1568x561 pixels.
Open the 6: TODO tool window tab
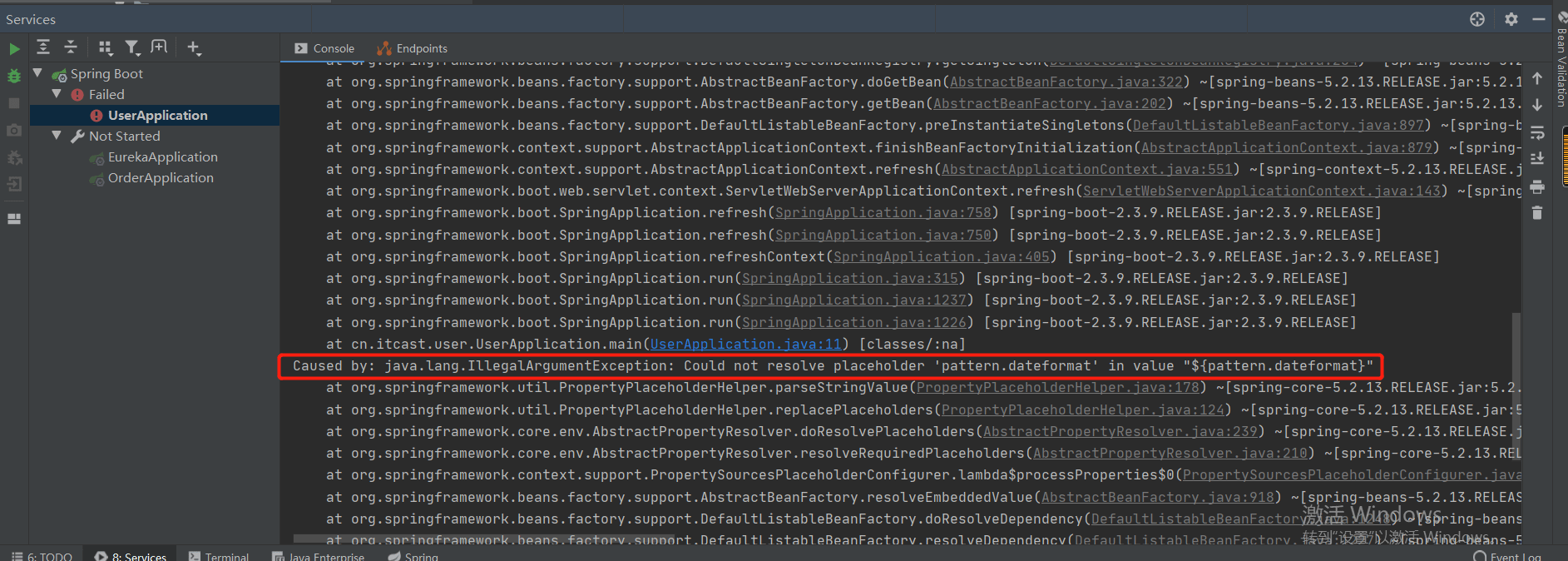pos(42,556)
